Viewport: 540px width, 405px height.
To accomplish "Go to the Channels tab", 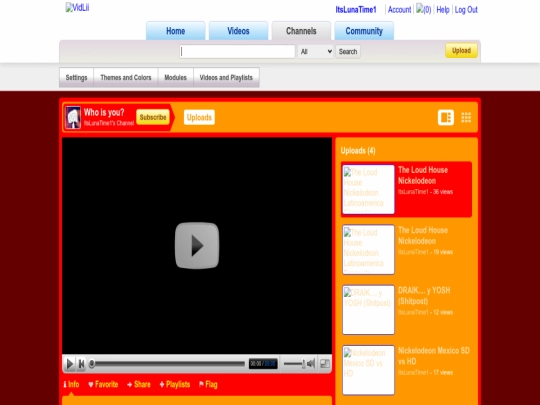I will tap(301, 31).
